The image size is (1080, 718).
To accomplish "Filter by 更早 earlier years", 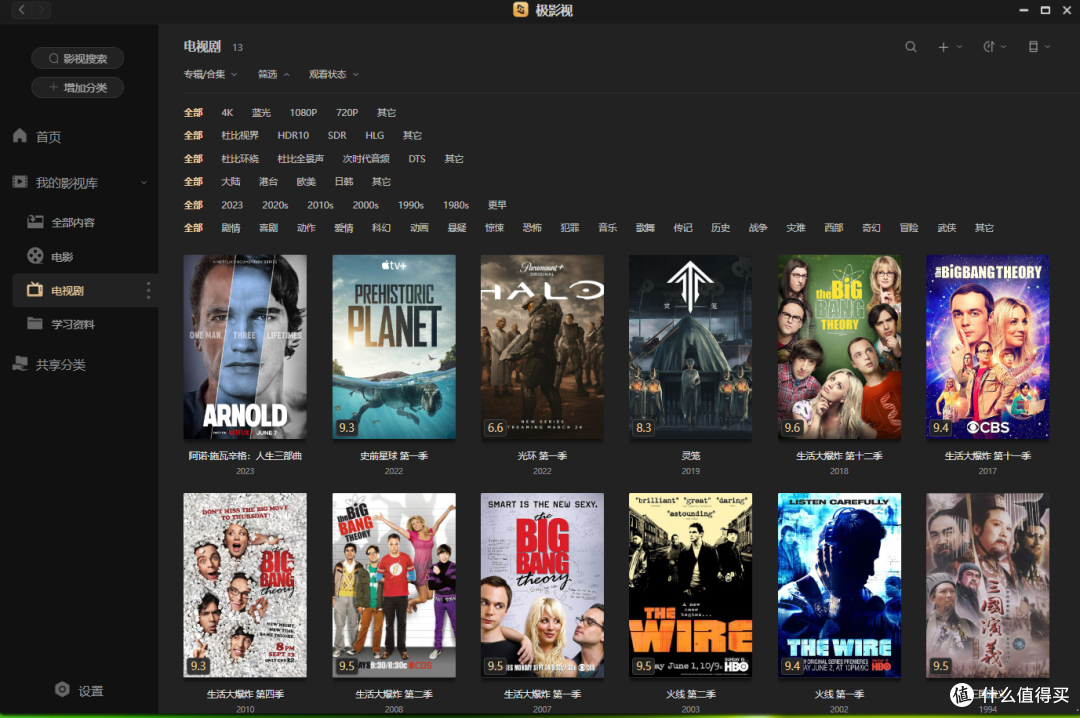I will pos(497,205).
